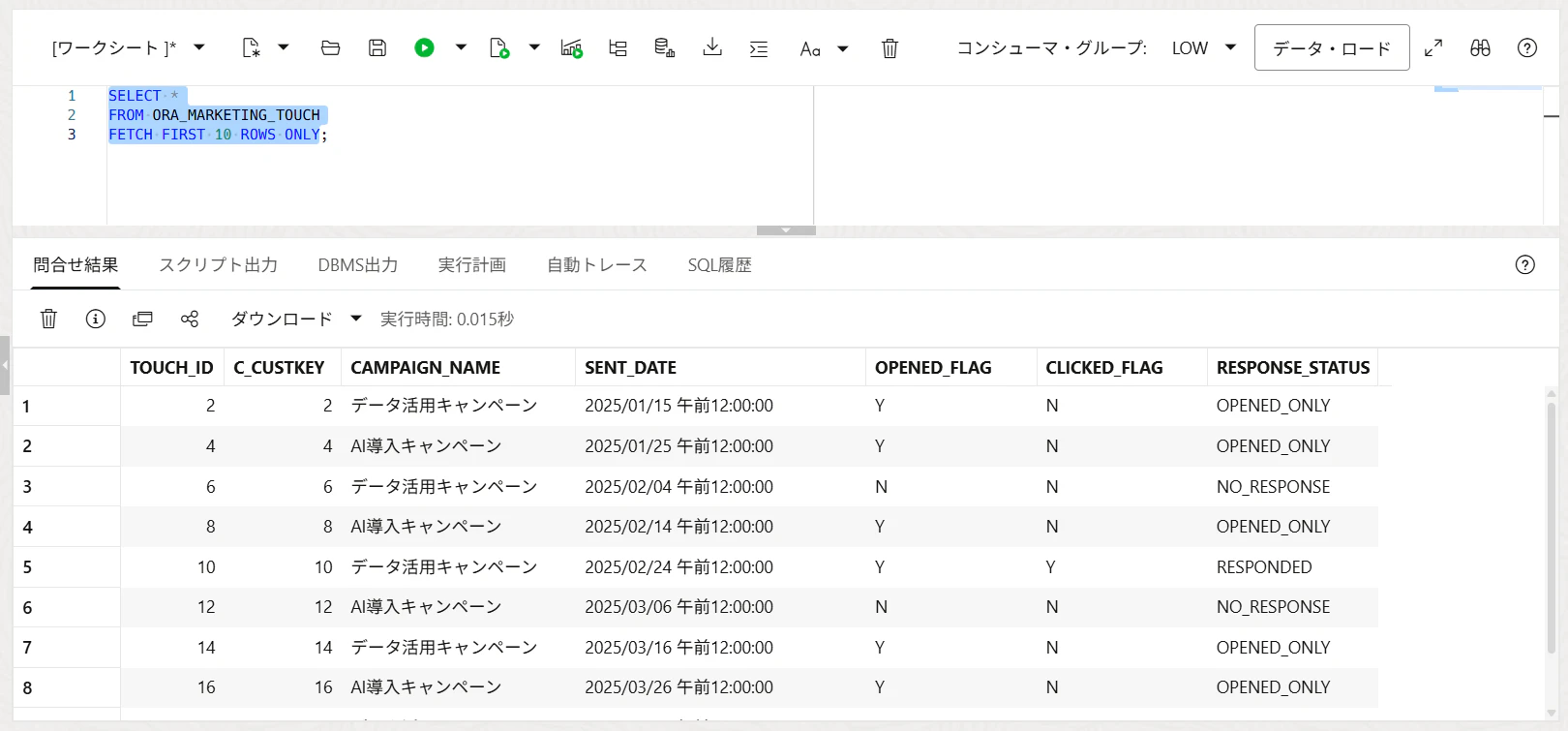Open the 実行計画 tab
Screen dimensions: 1568x731
point(471,264)
